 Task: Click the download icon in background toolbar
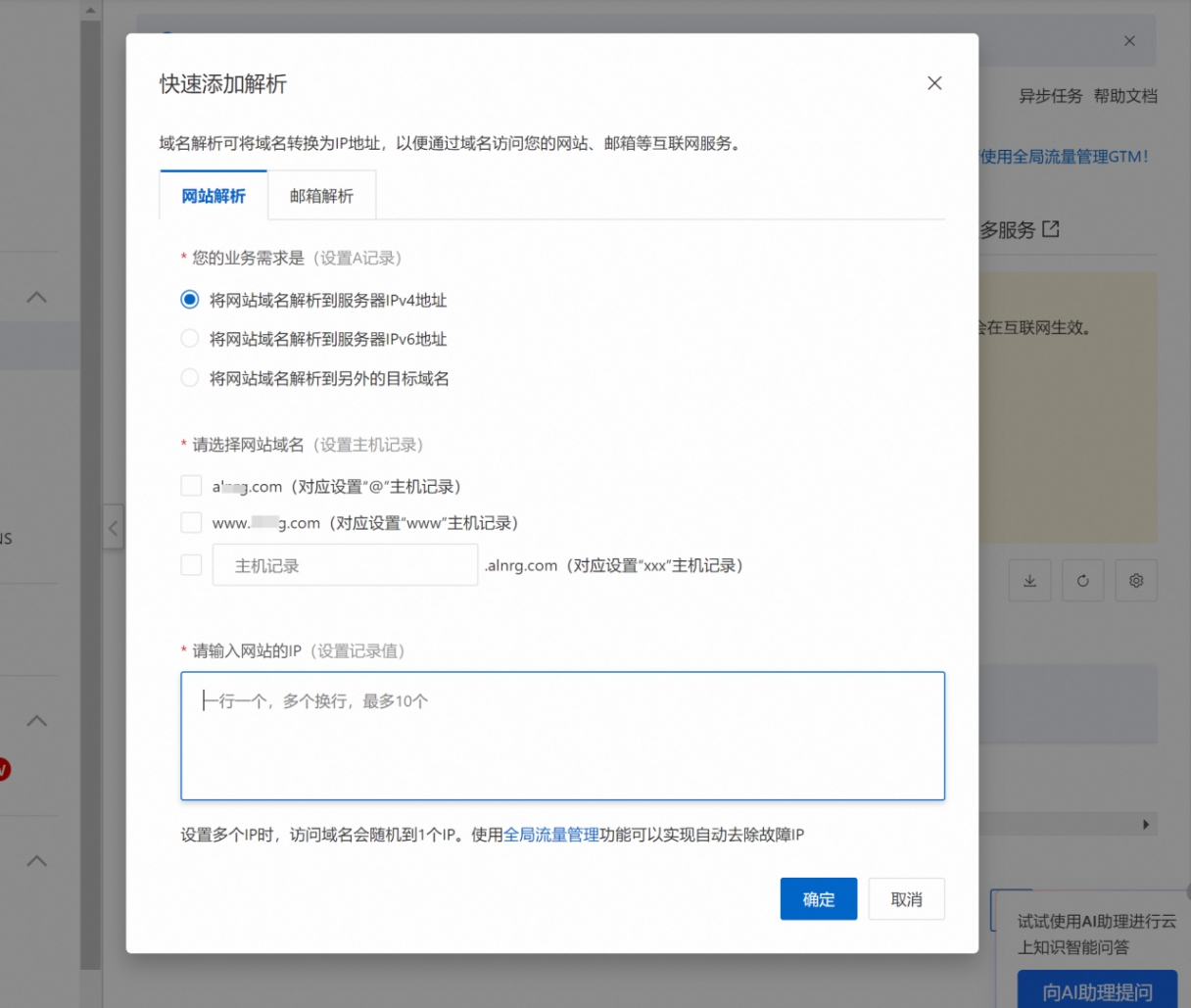1029,581
